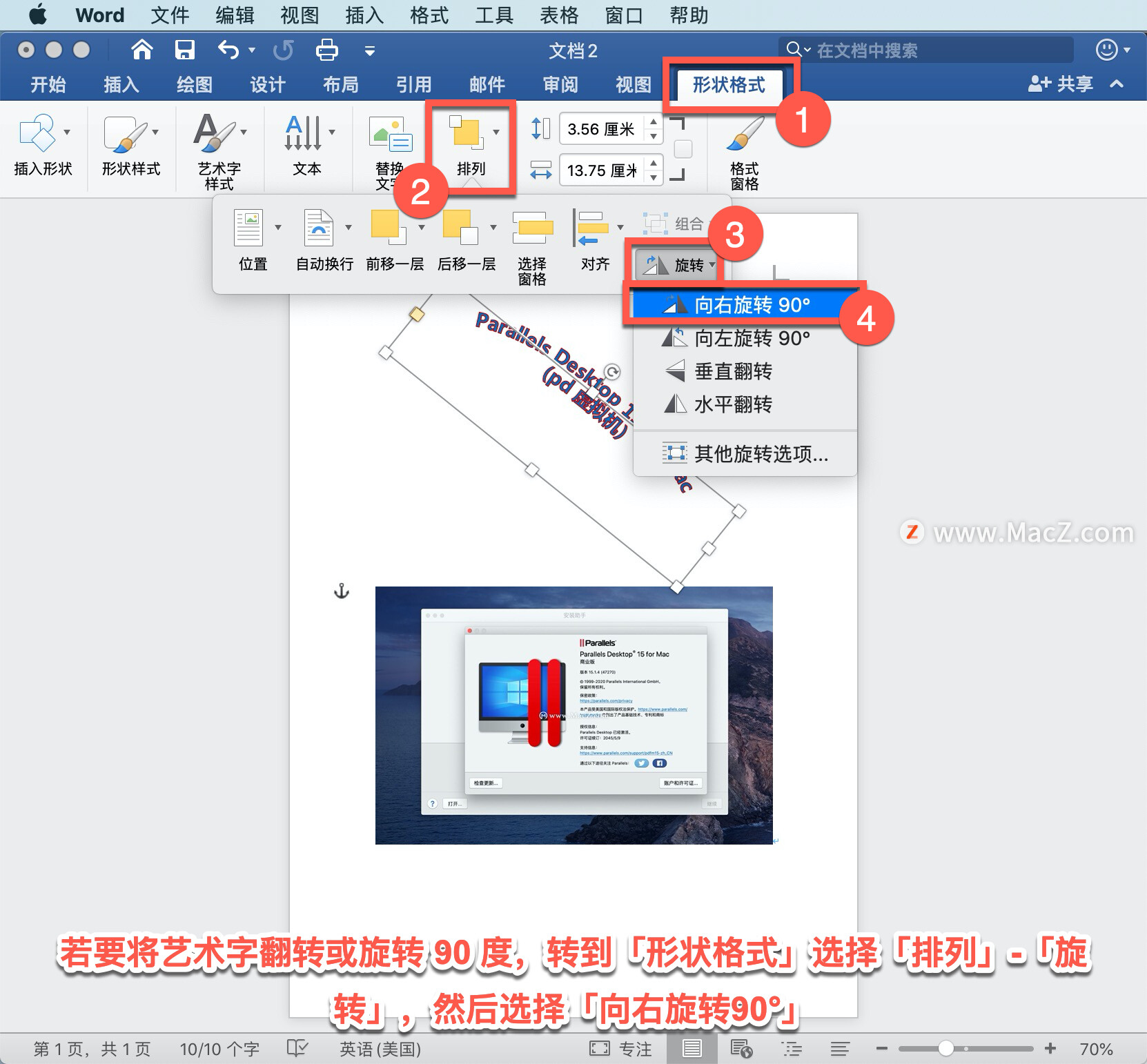Click the shape height field 3.56 厘米
Image resolution: width=1147 pixels, height=1064 pixels.
coord(601,129)
